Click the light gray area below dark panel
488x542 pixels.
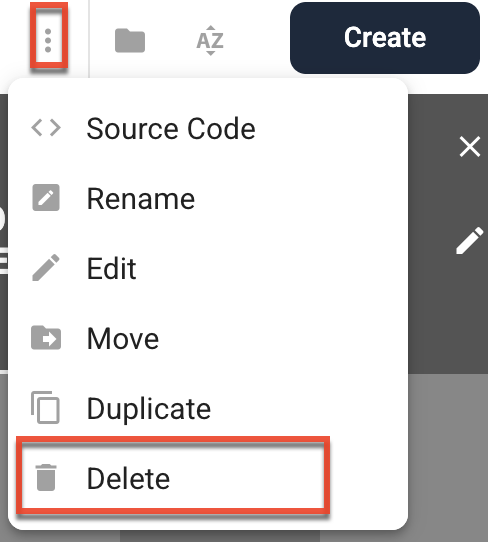pos(448,456)
